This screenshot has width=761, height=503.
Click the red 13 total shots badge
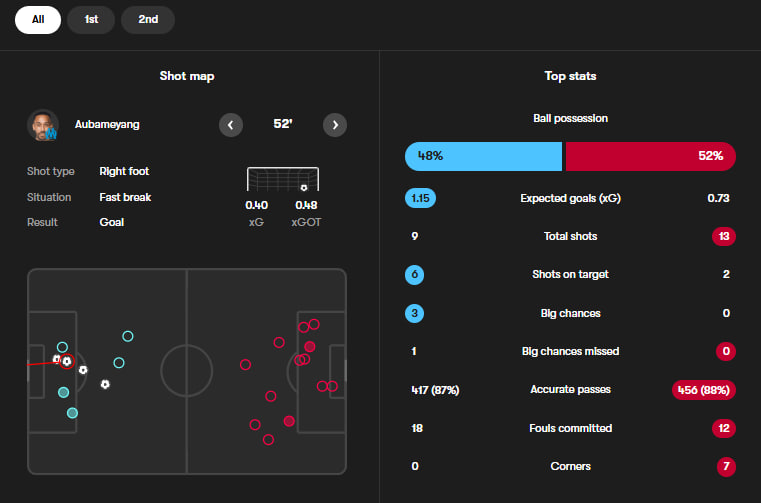[x=723, y=236]
